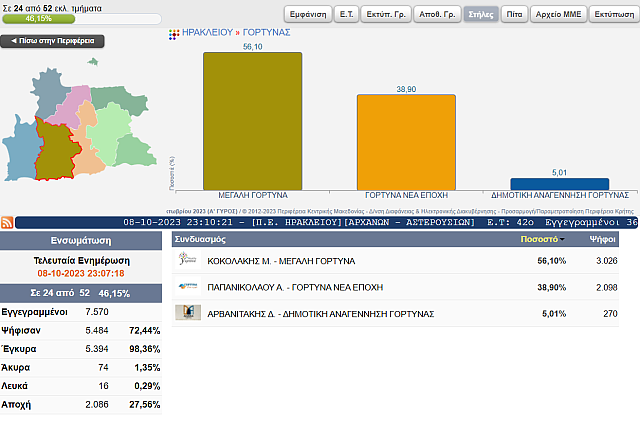Click the ΔΗΜΟΤΙΚΗ ΑΝΑΓΕΝΝΗΣΗ ΓΟΡΤΥΝΑΣ party logo
Image resolution: width=640 pixels, height=423 pixels.
187,313
